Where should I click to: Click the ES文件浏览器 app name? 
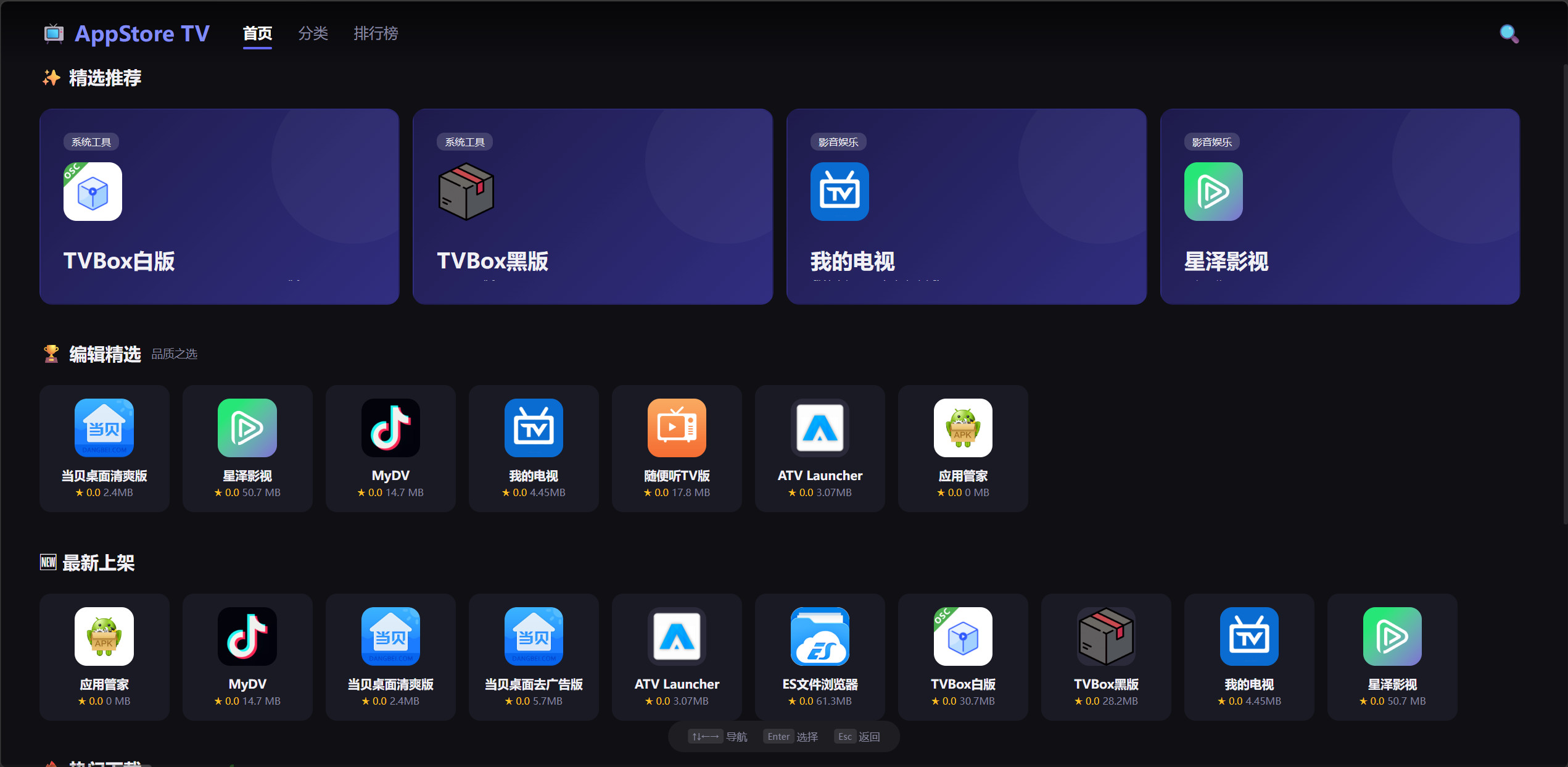coord(820,684)
